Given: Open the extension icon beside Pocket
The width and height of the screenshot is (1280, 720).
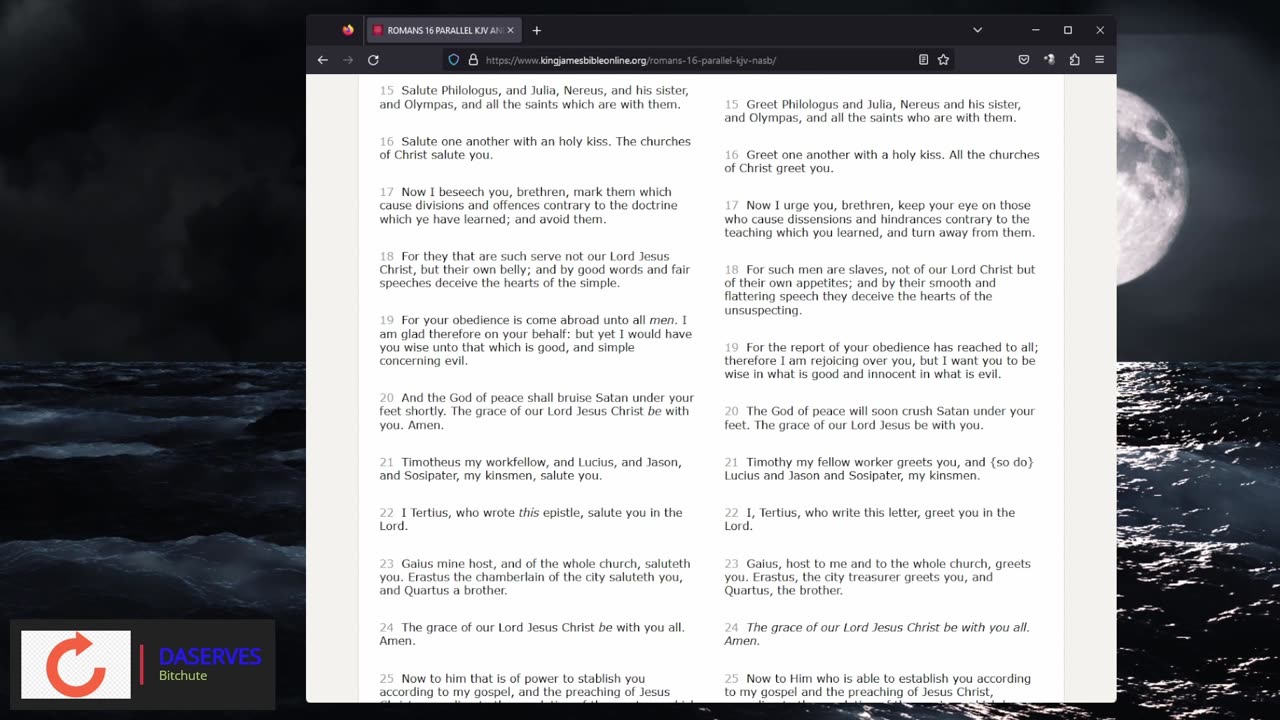Looking at the screenshot, I should (1049, 60).
